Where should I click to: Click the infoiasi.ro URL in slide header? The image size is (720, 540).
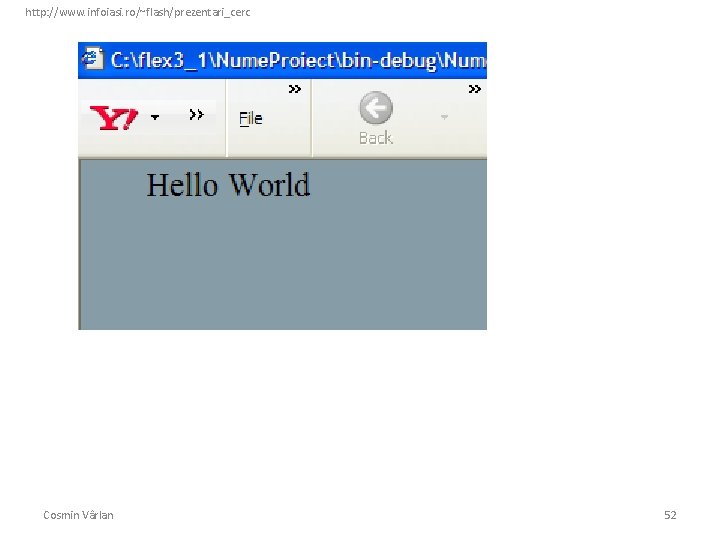(x=138, y=12)
